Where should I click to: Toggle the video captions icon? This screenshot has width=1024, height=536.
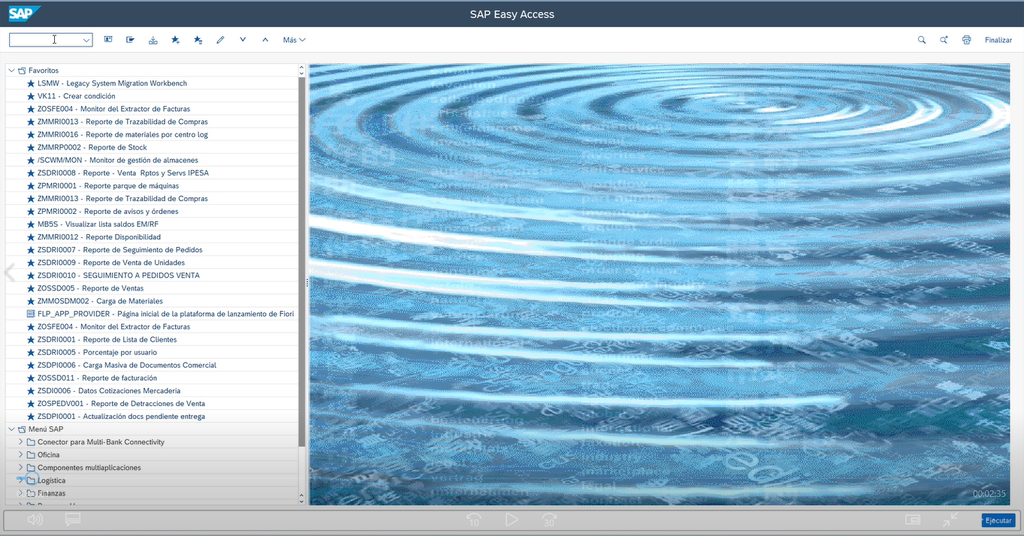pyautogui.click(x=72, y=520)
